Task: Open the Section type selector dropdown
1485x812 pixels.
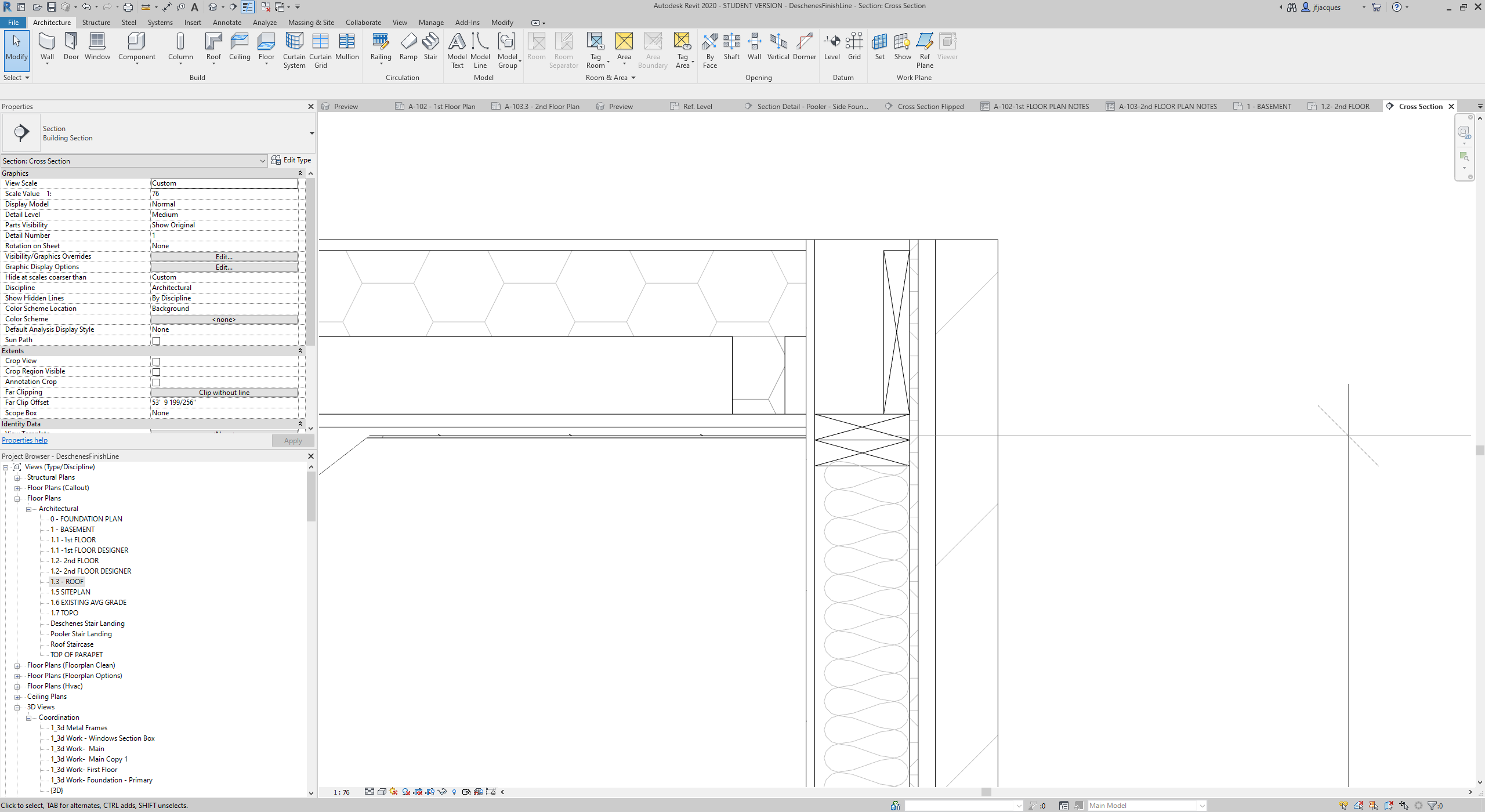Action: [262, 161]
